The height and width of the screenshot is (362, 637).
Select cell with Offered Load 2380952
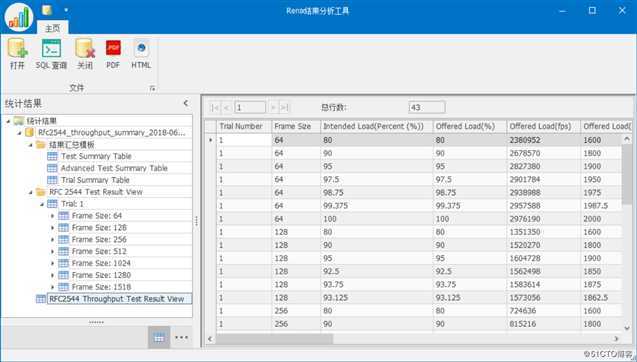tap(544, 140)
